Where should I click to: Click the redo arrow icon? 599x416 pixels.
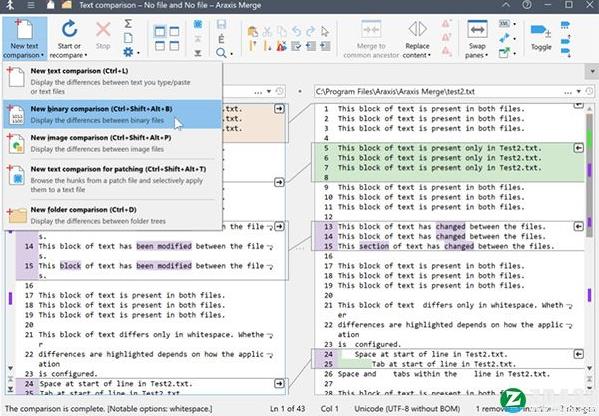click(x=311, y=31)
